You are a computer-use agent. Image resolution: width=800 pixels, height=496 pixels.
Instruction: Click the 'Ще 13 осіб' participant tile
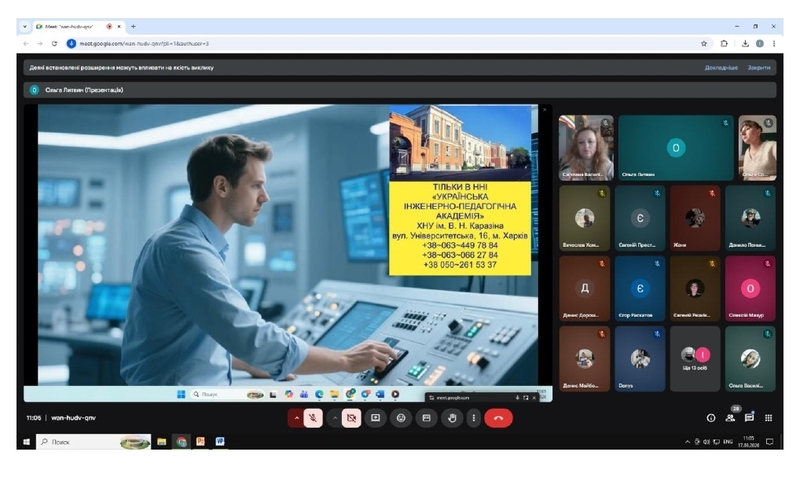pos(695,358)
